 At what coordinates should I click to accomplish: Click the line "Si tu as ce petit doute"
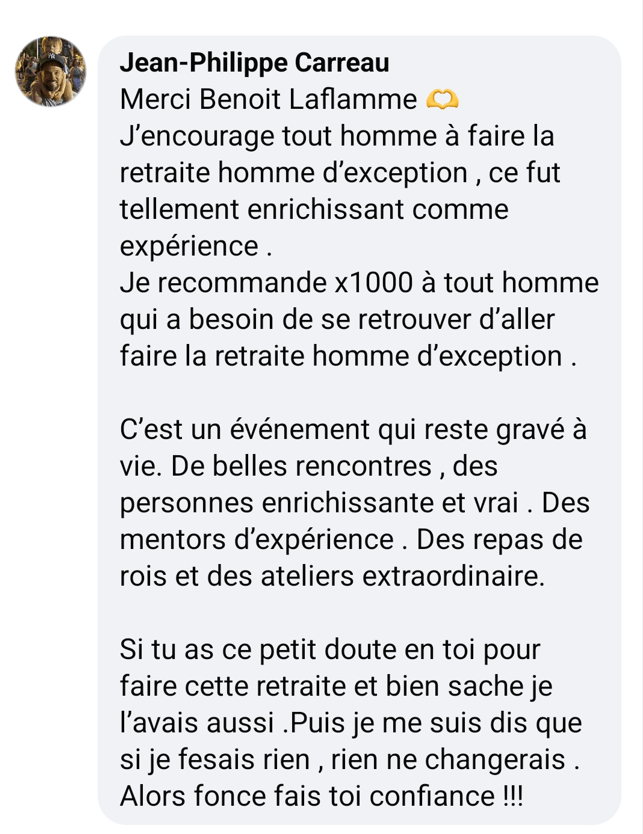tap(330, 650)
